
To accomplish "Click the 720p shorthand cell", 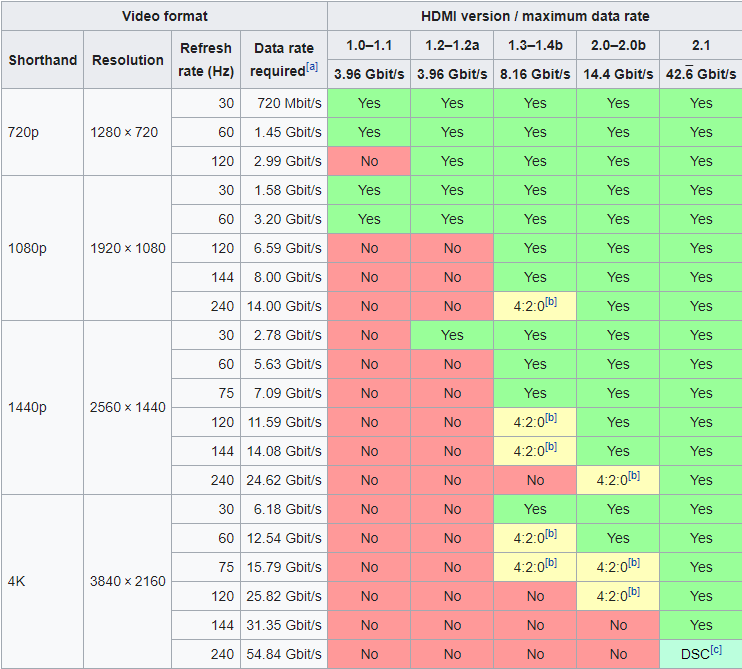I will tap(43, 132).
